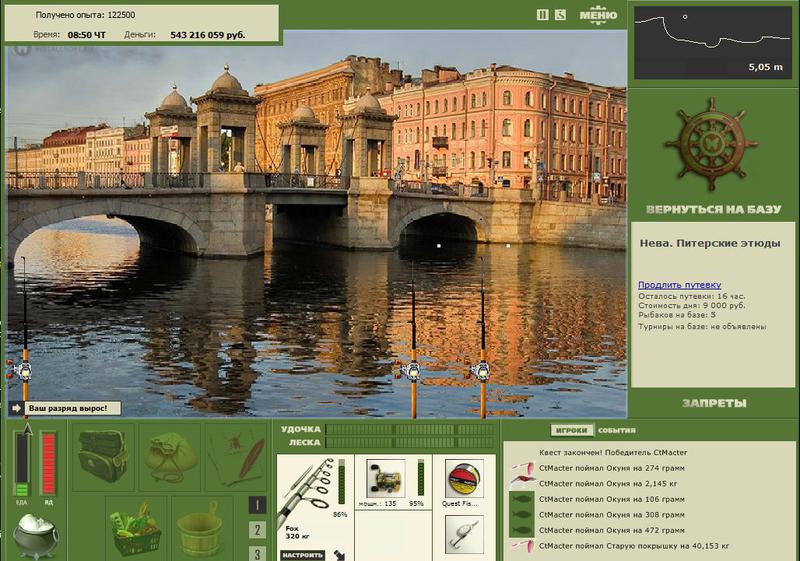Select the leftmost fishing rod's reel

tap(22, 370)
